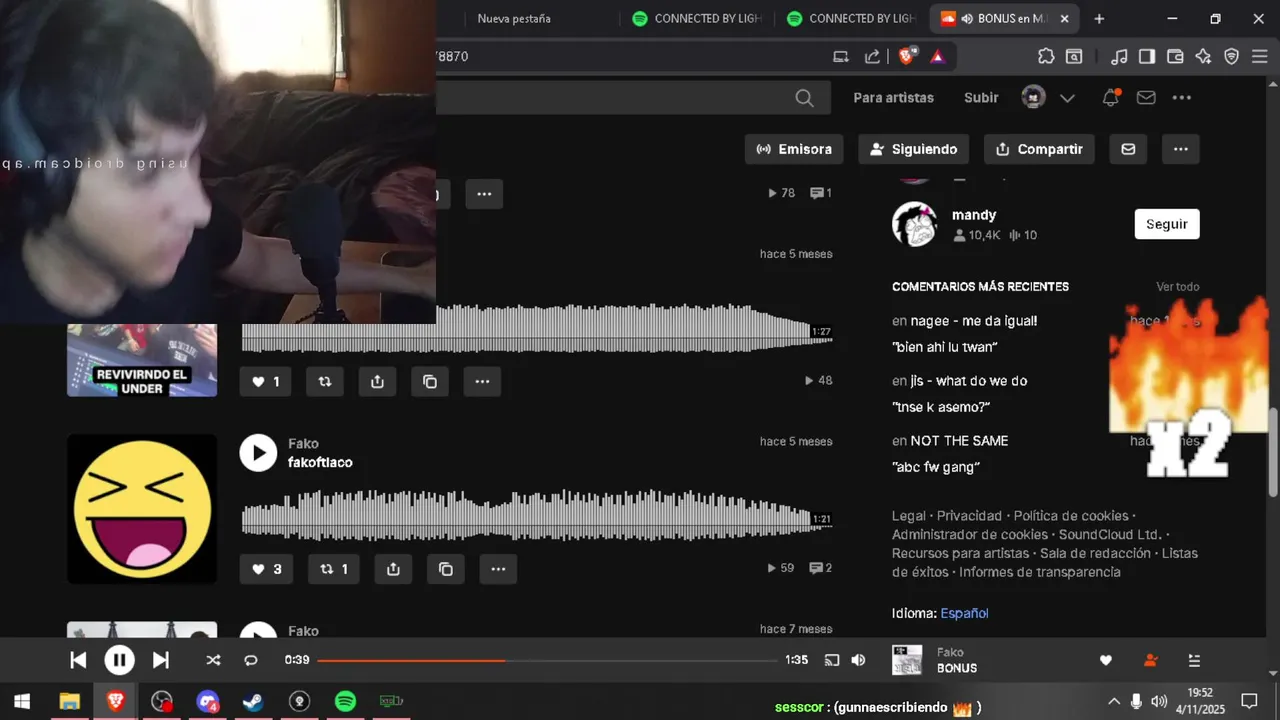The image size is (1280, 720).
Task: Open a new browser tab
Action: click(1099, 18)
